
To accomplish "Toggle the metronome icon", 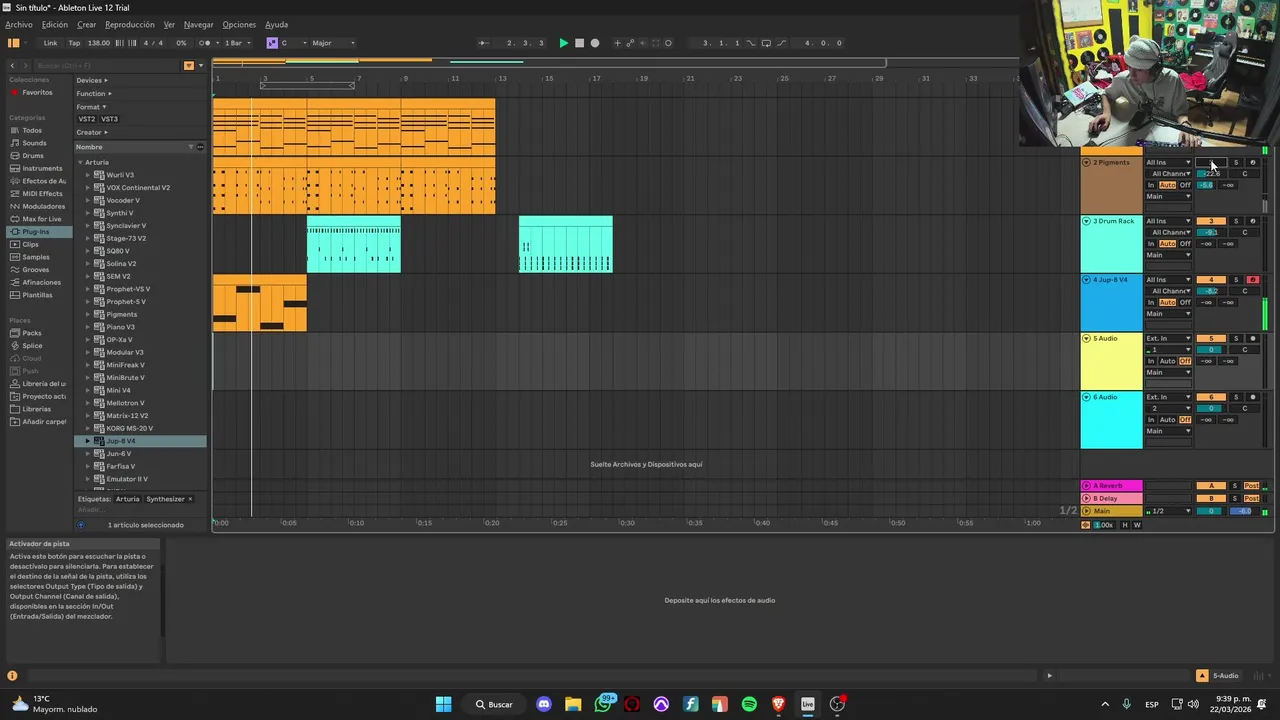I will click(205, 43).
